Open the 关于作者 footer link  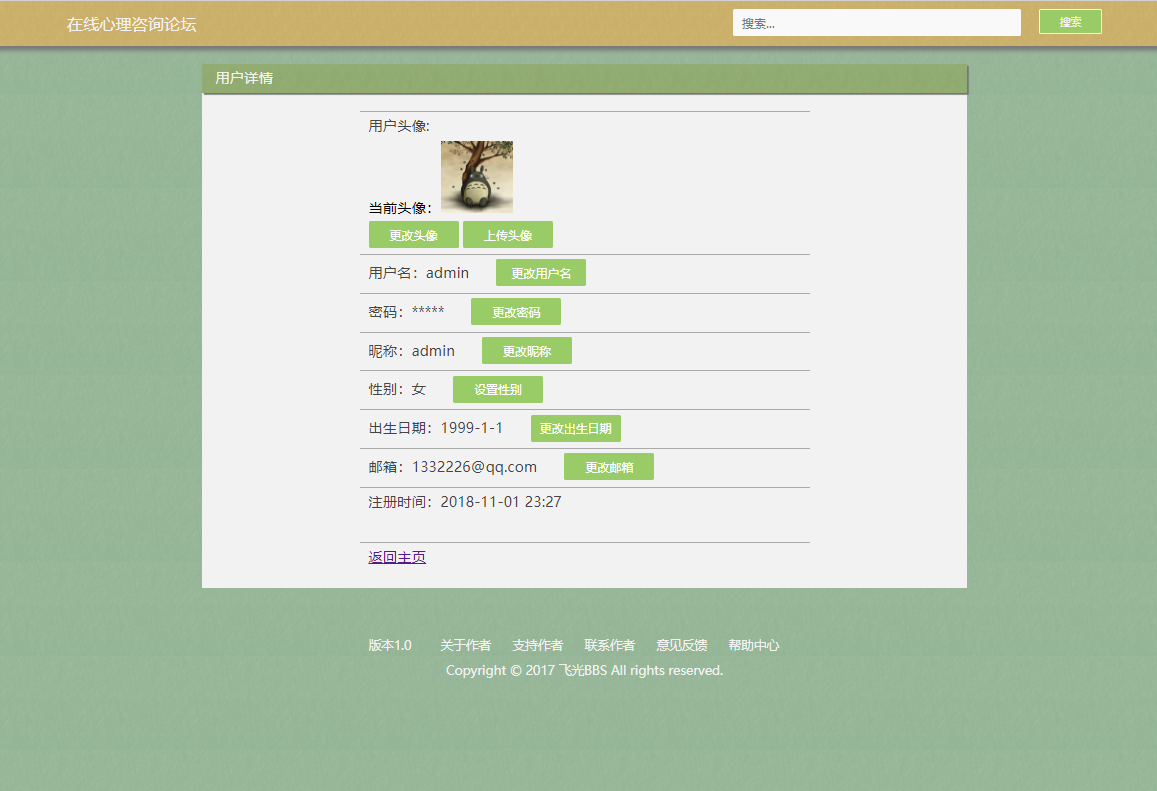[465, 645]
